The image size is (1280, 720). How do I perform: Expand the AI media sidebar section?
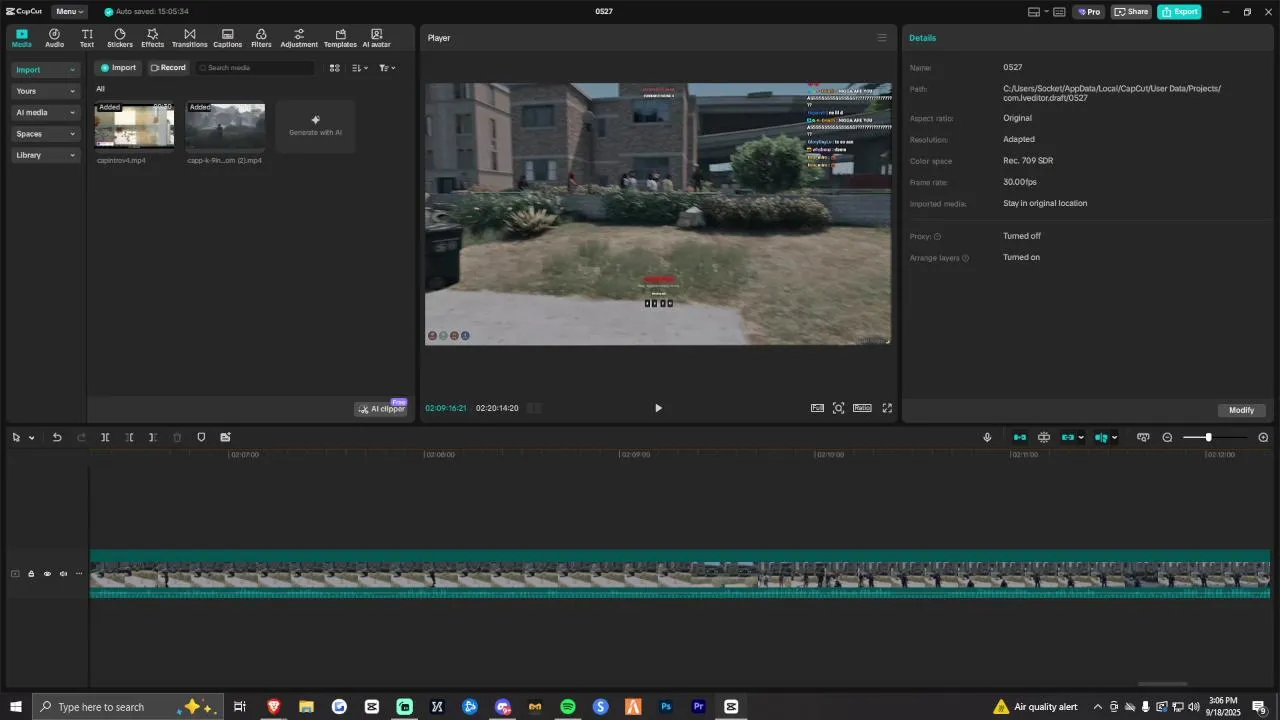[x=46, y=113]
